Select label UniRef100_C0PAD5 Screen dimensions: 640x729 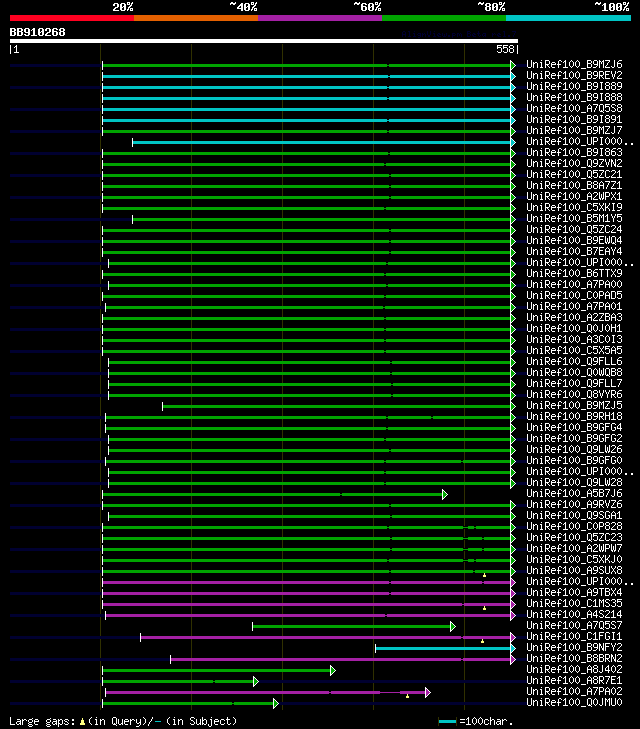coord(574,296)
